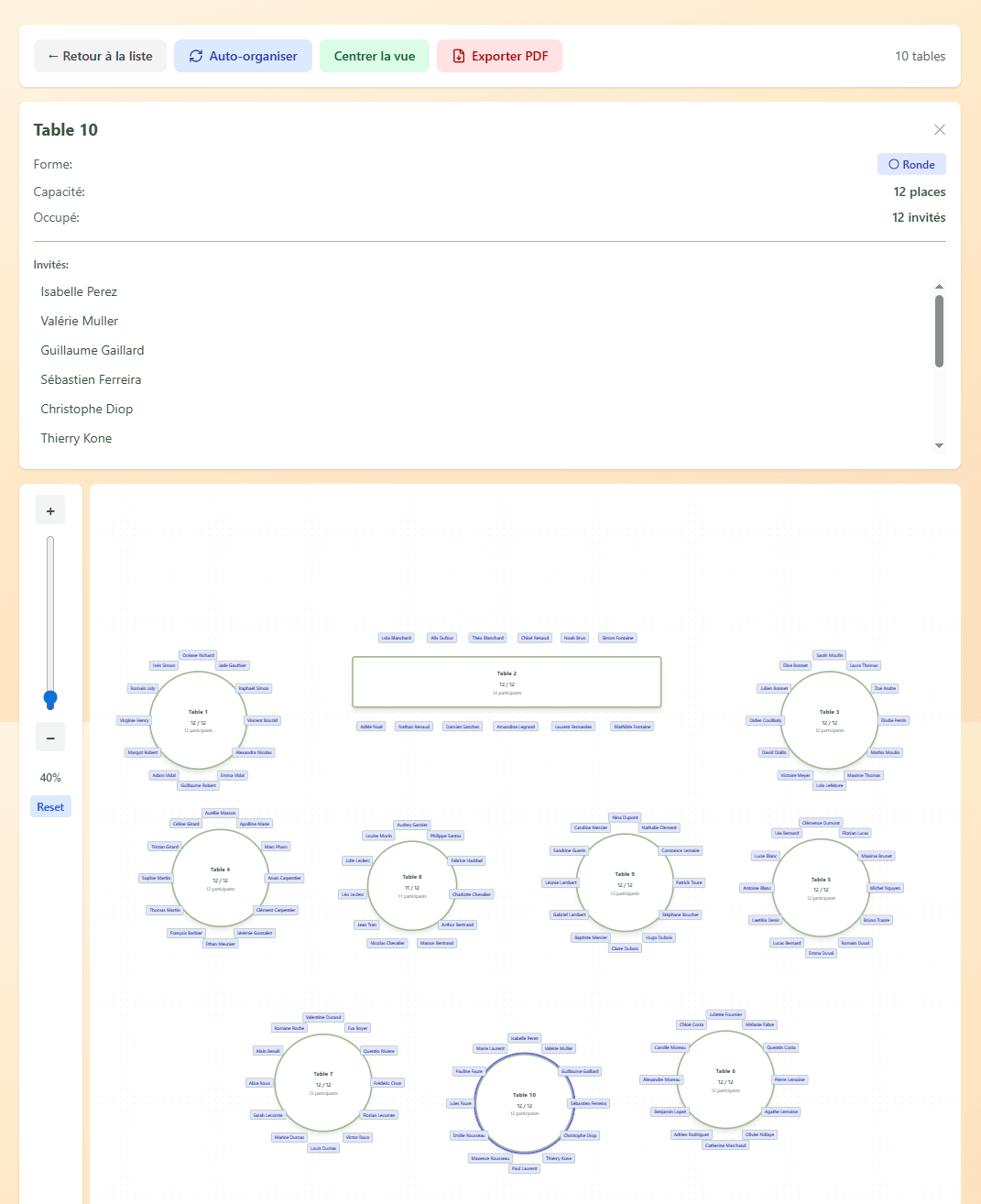The image size is (981, 1204).
Task: Click Centrer la vue button
Action: coord(375,56)
